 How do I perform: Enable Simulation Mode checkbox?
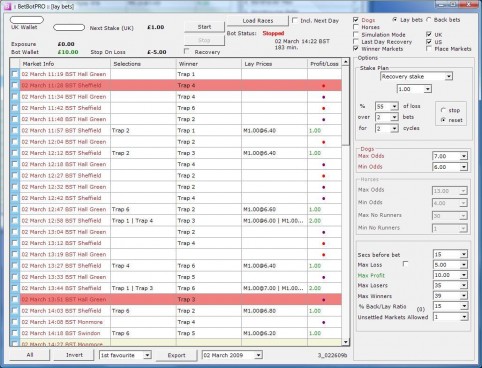[x=356, y=34]
